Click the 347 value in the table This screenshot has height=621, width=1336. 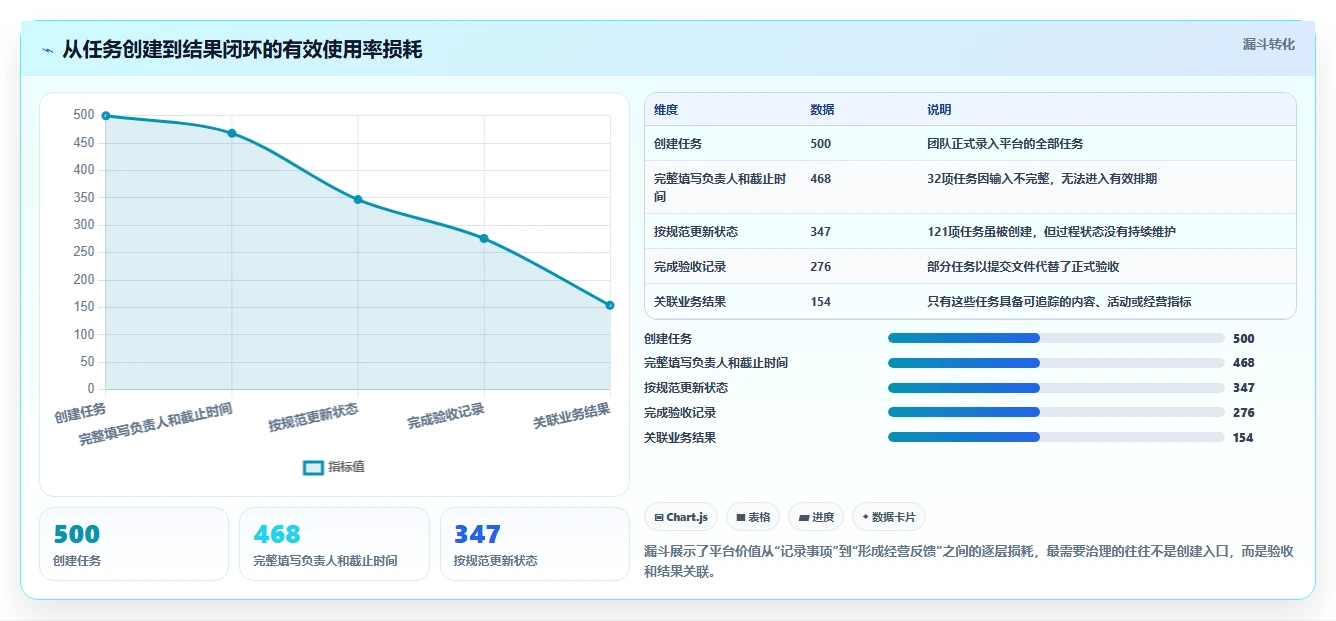[x=820, y=232]
